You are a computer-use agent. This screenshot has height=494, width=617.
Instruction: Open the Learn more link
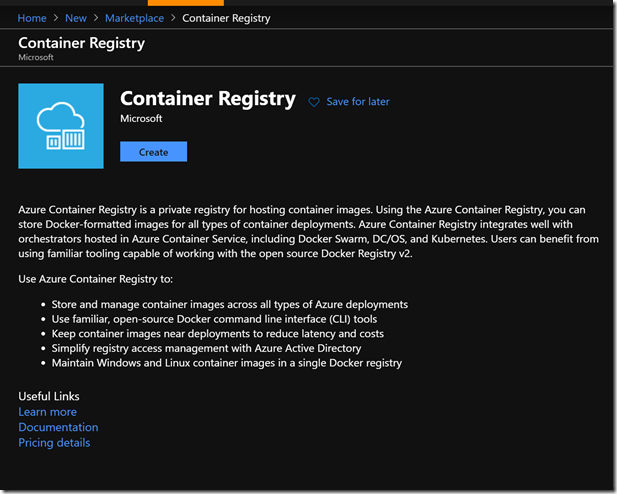[47, 412]
